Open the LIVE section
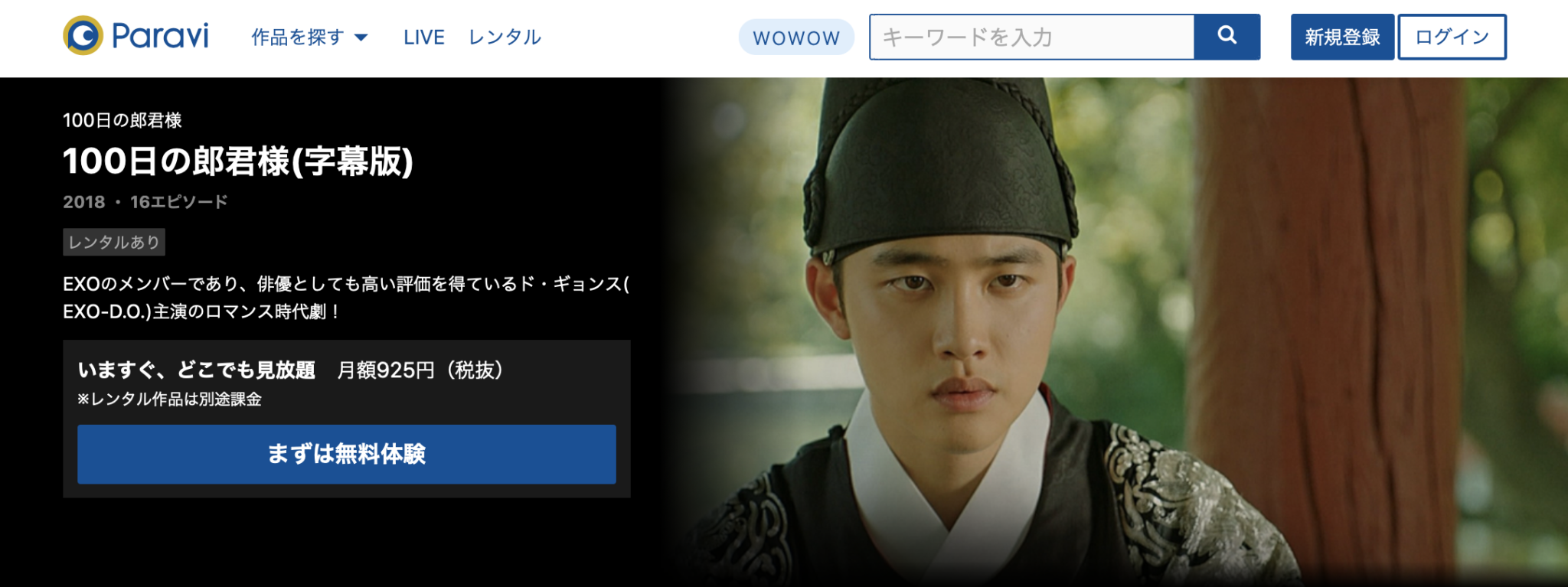This screenshot has height=587, width=1568. (x=424, y=38)
